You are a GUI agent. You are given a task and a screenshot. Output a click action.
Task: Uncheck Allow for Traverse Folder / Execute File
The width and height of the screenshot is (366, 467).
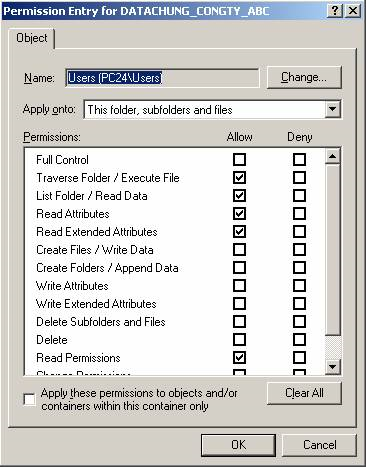tap(239, 178)
